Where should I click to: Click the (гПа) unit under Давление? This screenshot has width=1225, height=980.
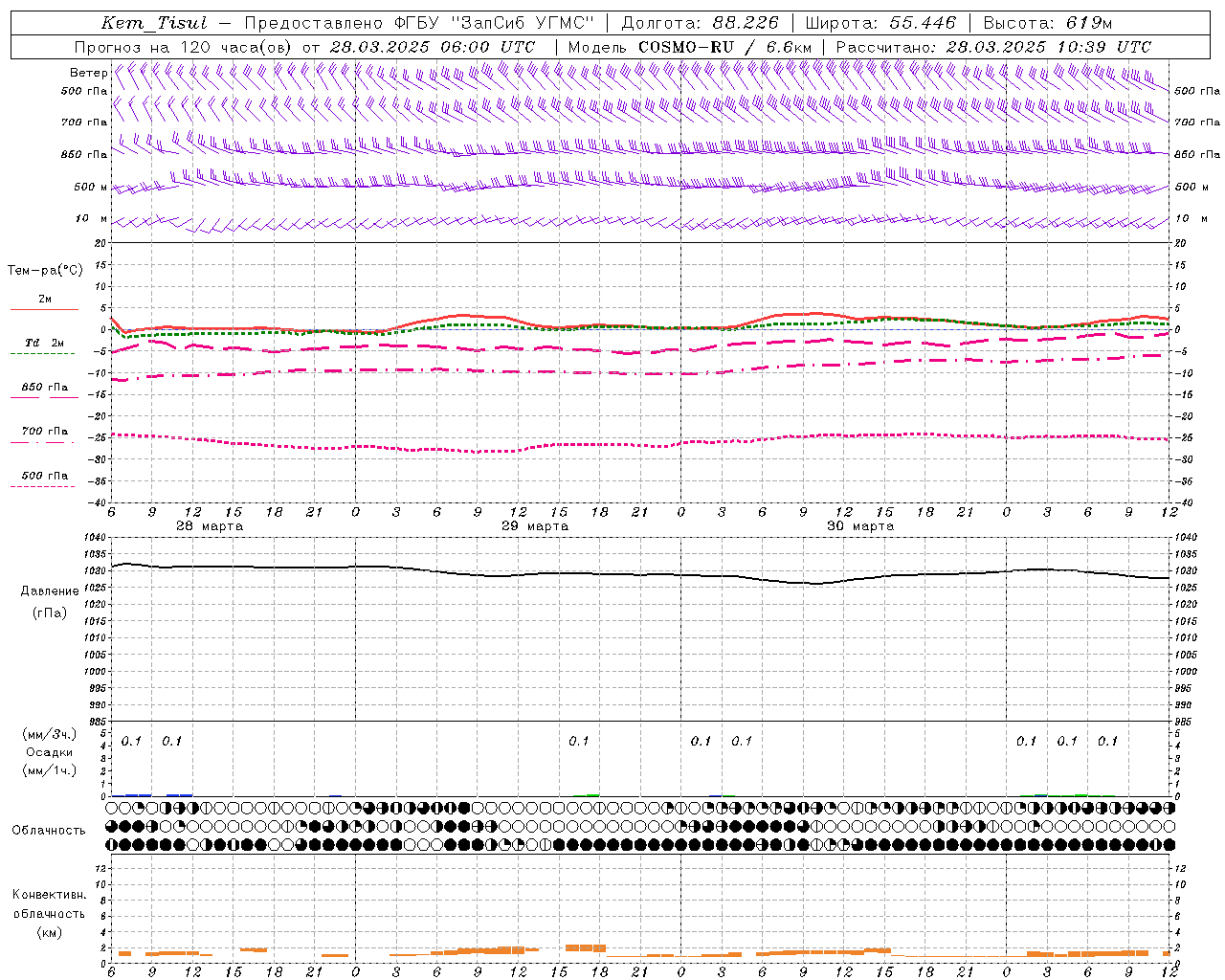(50, 613)
